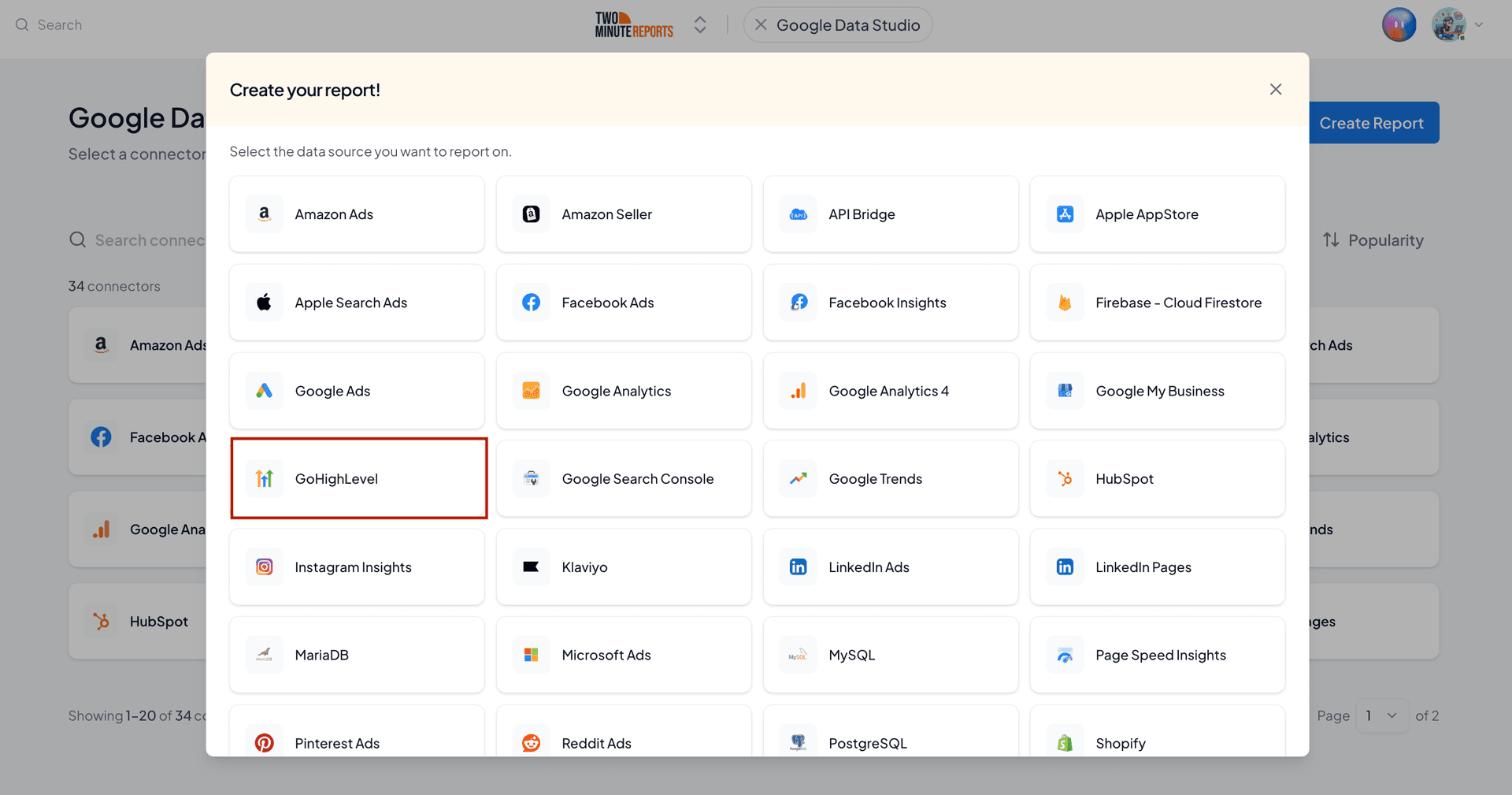
Task: Click the Google Trends arrow icon
Action: [x=799, y=479]
